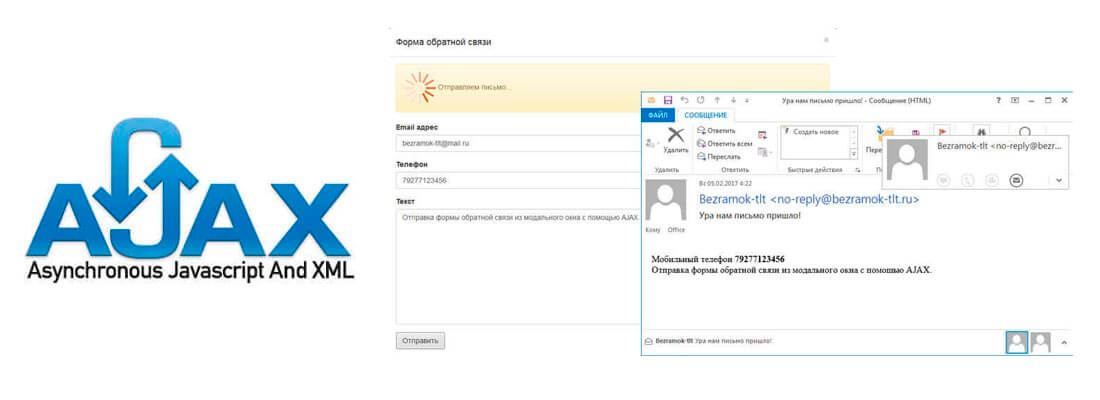Minimize the Outlook message window
This screenshot has height=400, width=1100.
1031,100
